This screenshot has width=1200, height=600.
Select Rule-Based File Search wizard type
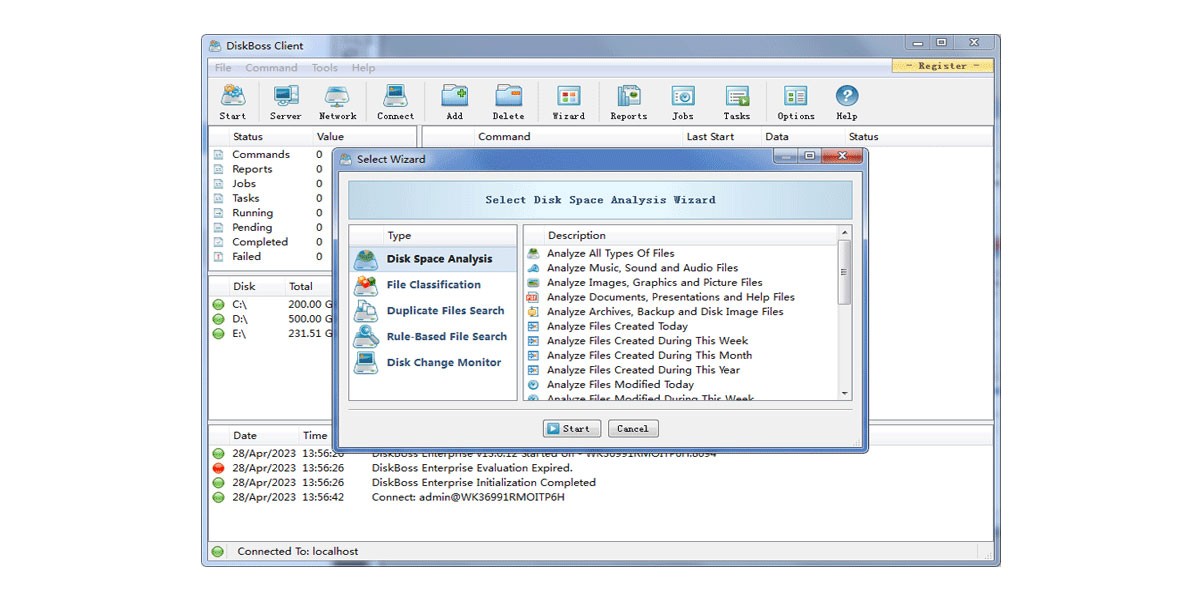[434, 337]
